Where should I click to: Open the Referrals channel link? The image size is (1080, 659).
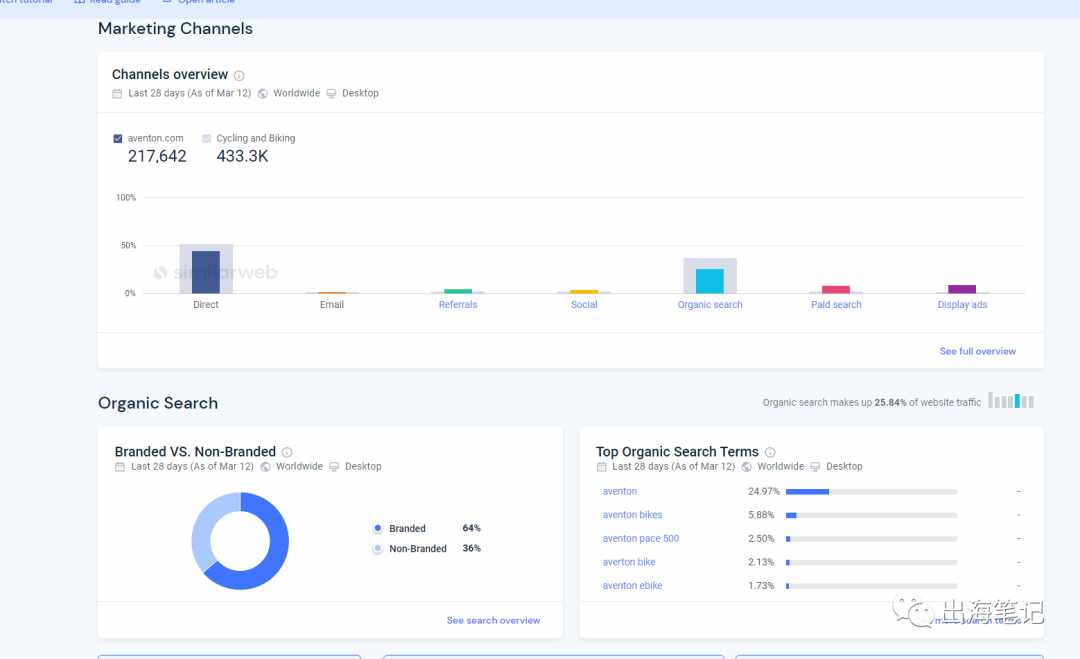pos(458,304)
